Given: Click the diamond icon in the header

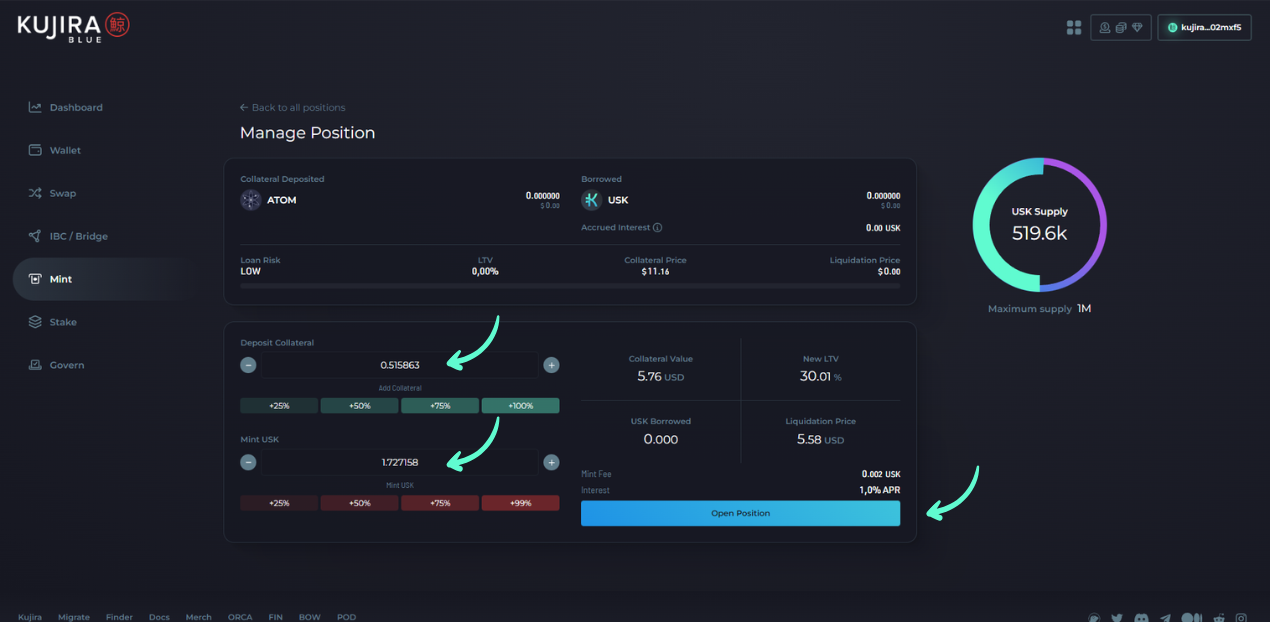Looking at the screenshot, I should [1137, 28].
